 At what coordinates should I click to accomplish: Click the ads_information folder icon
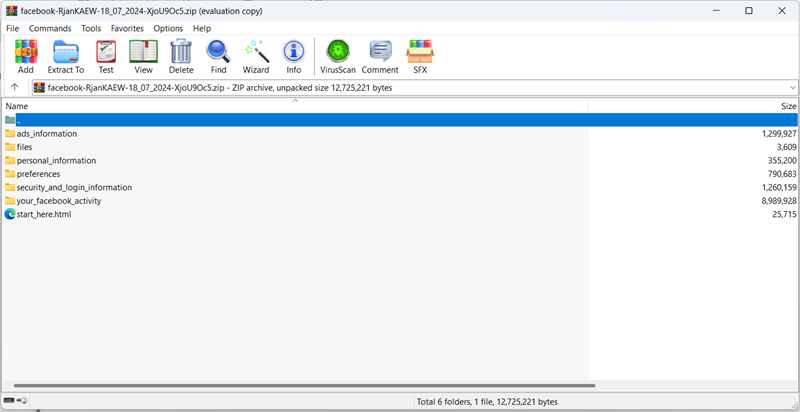point(10,134)
